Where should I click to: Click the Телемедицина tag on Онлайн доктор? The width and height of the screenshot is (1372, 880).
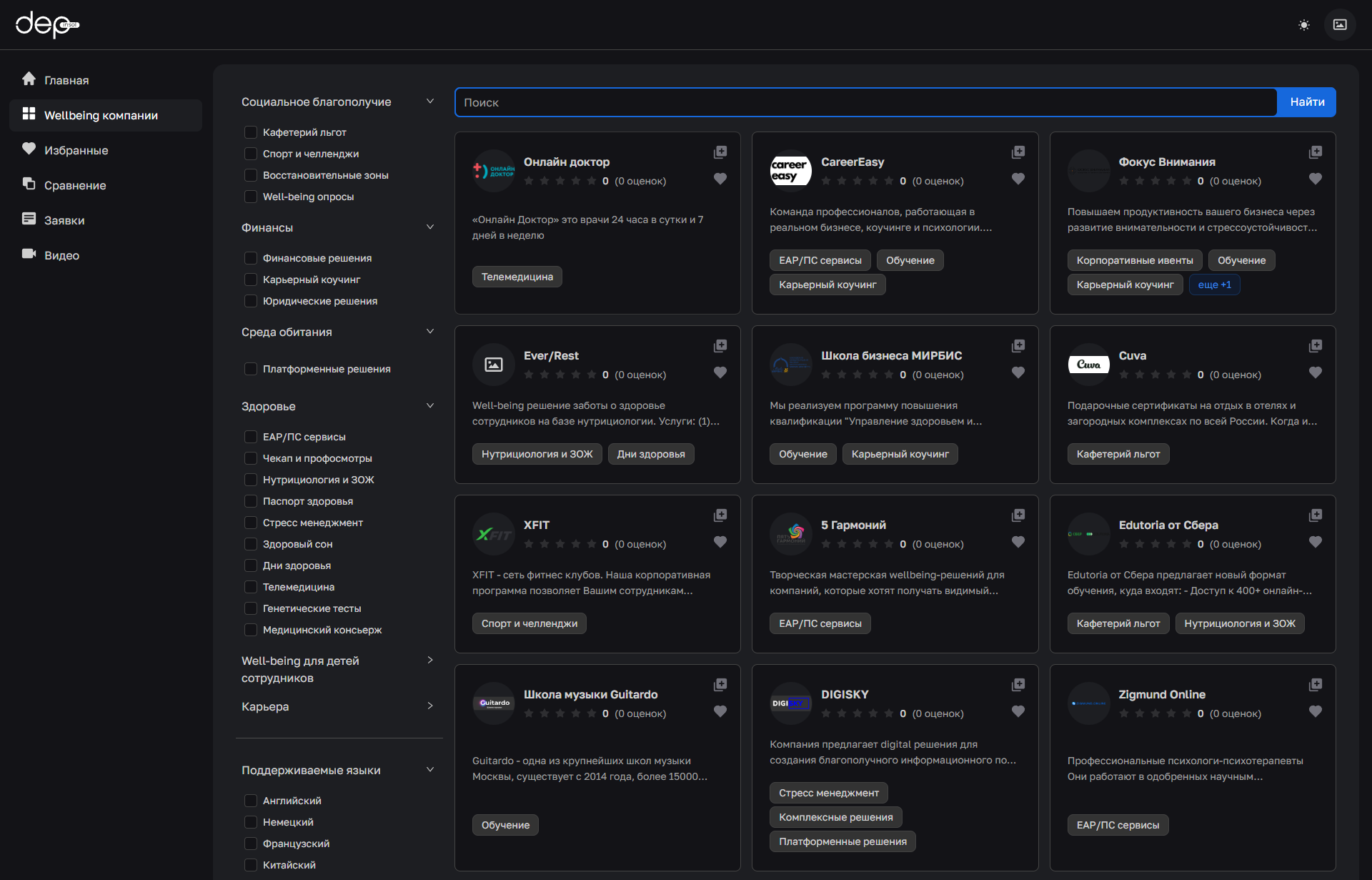pos(517,277)
